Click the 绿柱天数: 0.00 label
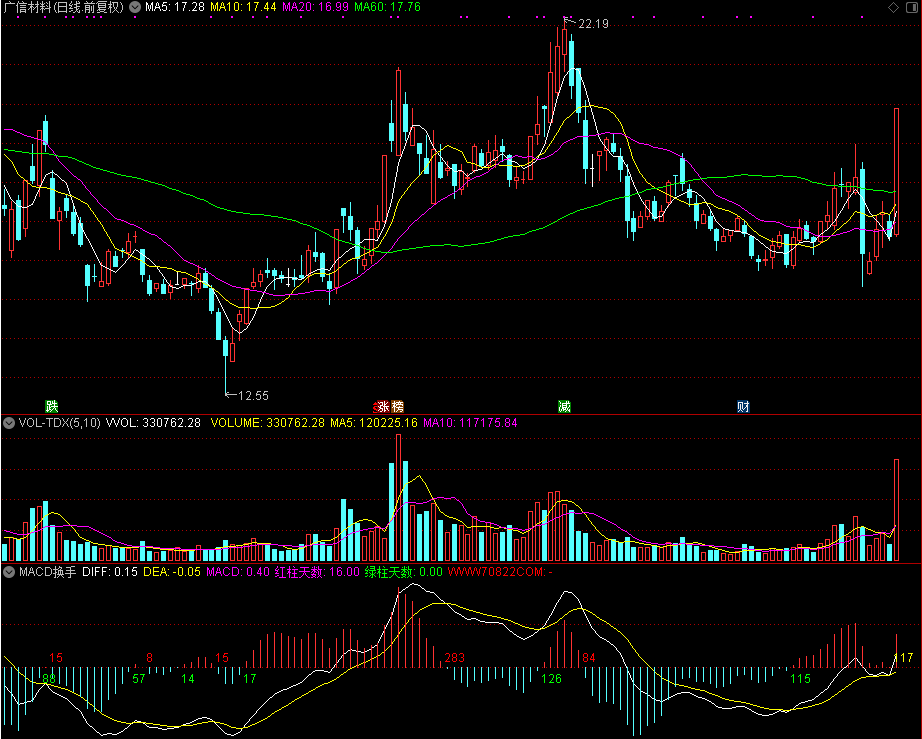This screenshot has height=739, width=922. (x=403, y=572)
